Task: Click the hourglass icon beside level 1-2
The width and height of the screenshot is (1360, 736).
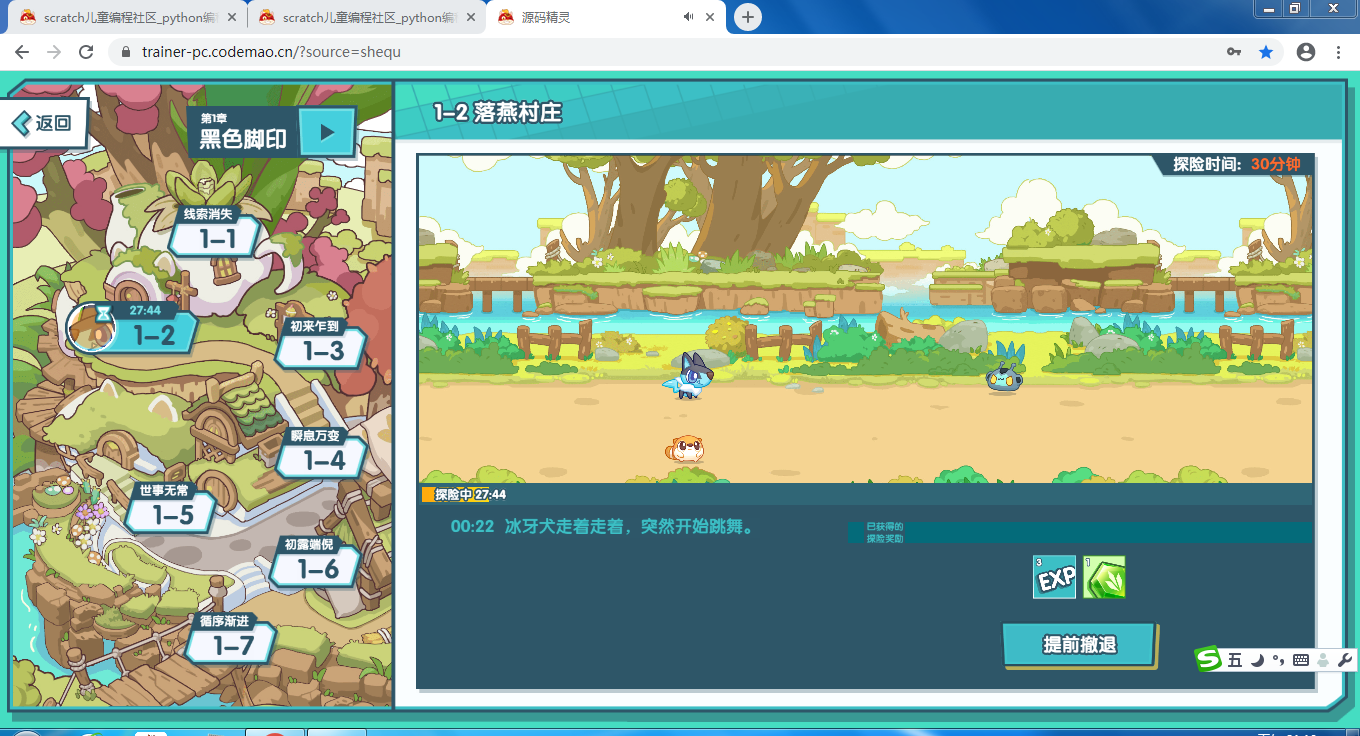Action: (x=103, y=315)
